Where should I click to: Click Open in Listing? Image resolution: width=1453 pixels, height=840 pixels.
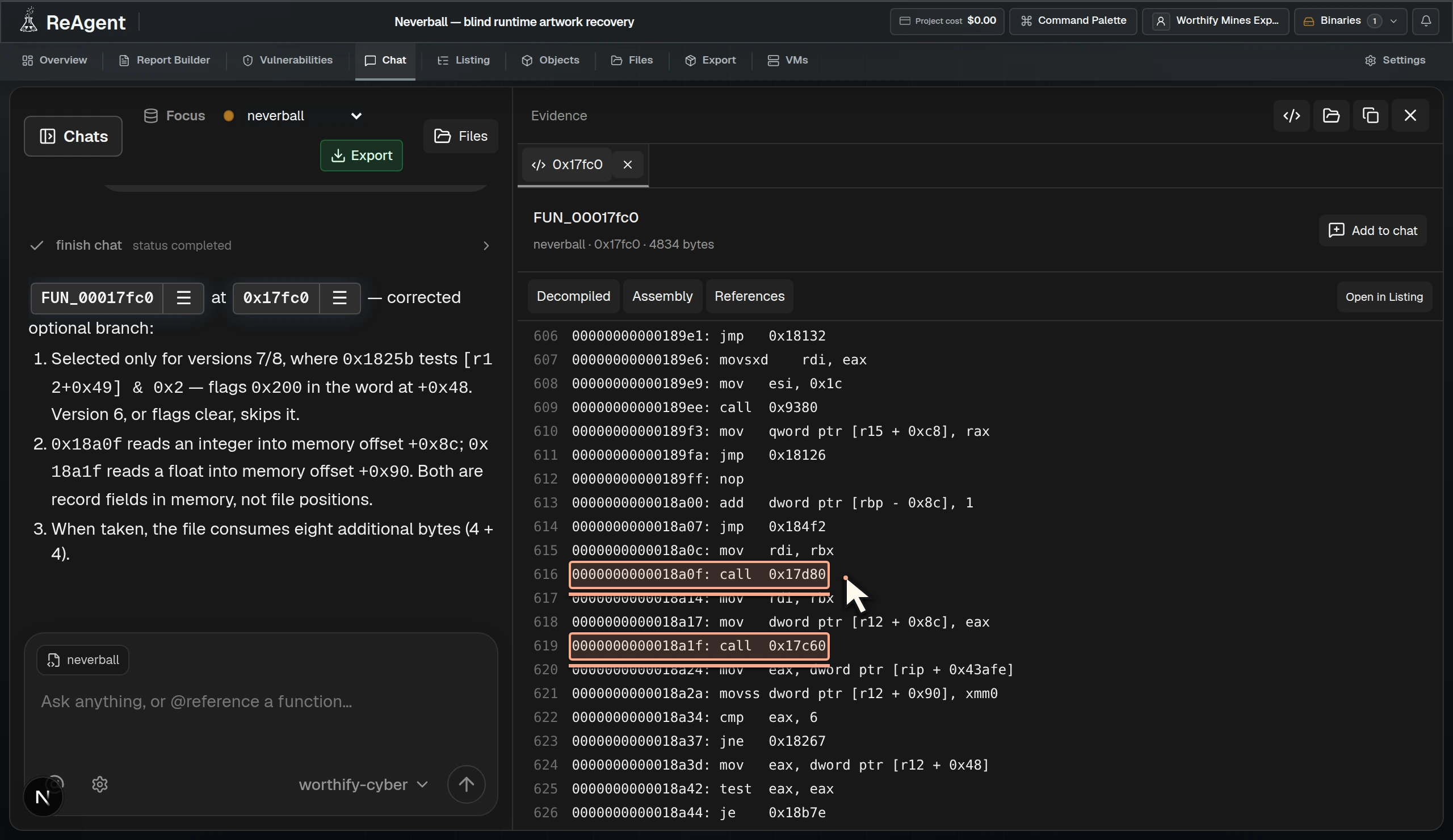pos(1384,297)
